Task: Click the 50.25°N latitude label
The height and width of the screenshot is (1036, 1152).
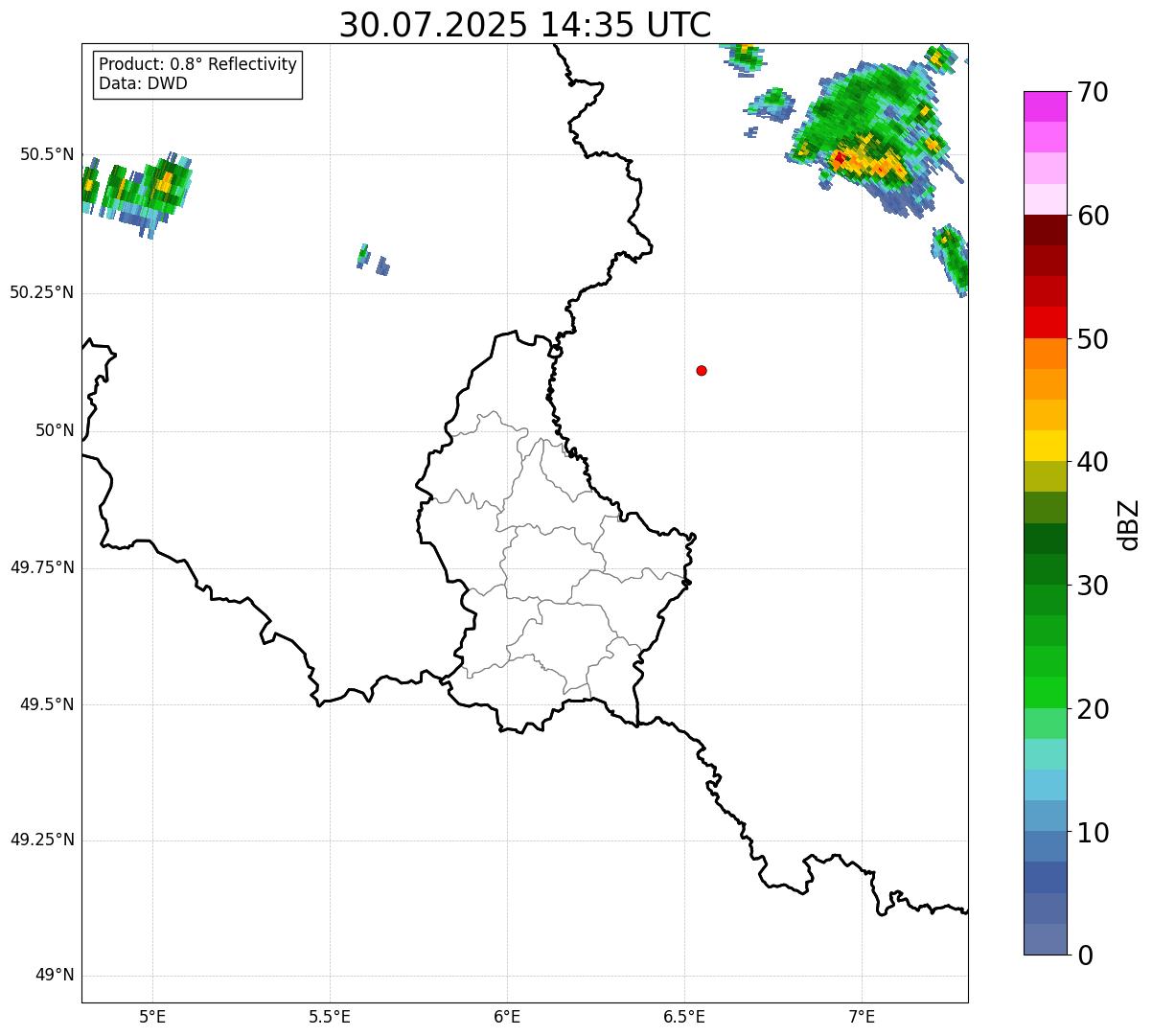Action: [x=41, y=292]
